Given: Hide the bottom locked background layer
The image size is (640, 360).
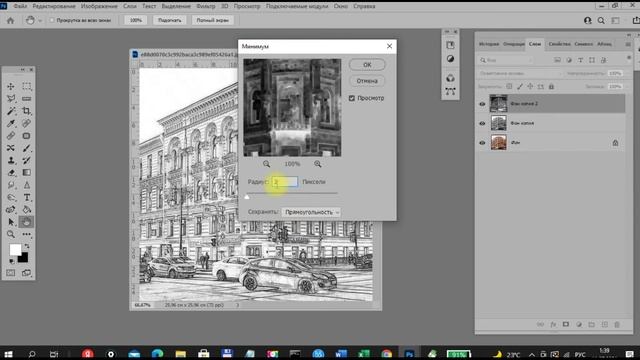Looking at the screenshot, I should coord(482,143).
